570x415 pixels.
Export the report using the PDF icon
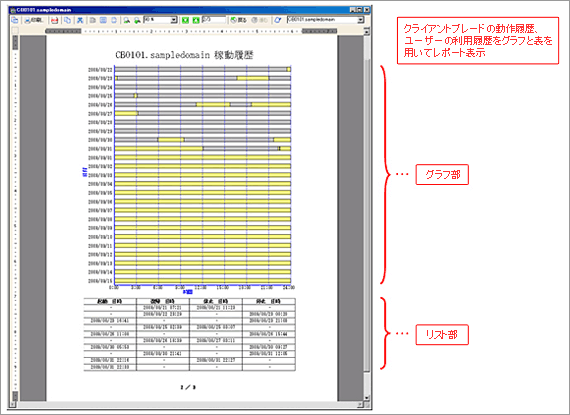click(55, 20)
